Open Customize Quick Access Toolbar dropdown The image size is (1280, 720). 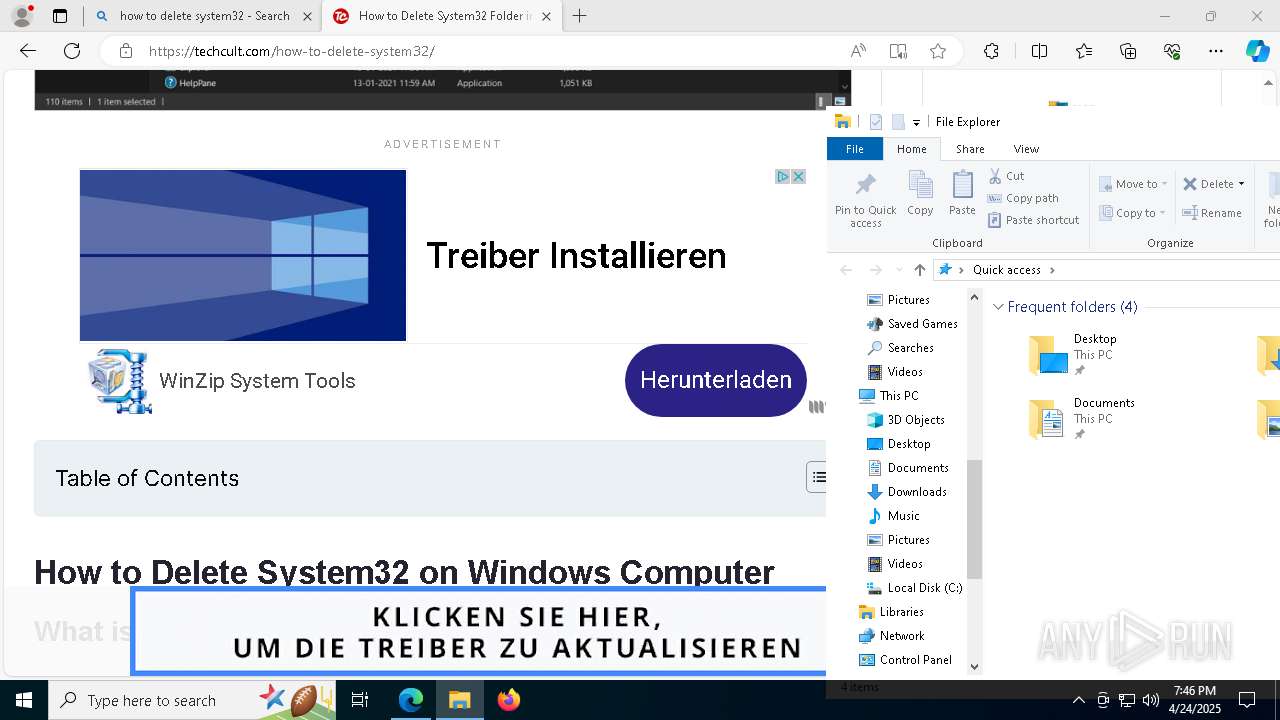point(916,122)
